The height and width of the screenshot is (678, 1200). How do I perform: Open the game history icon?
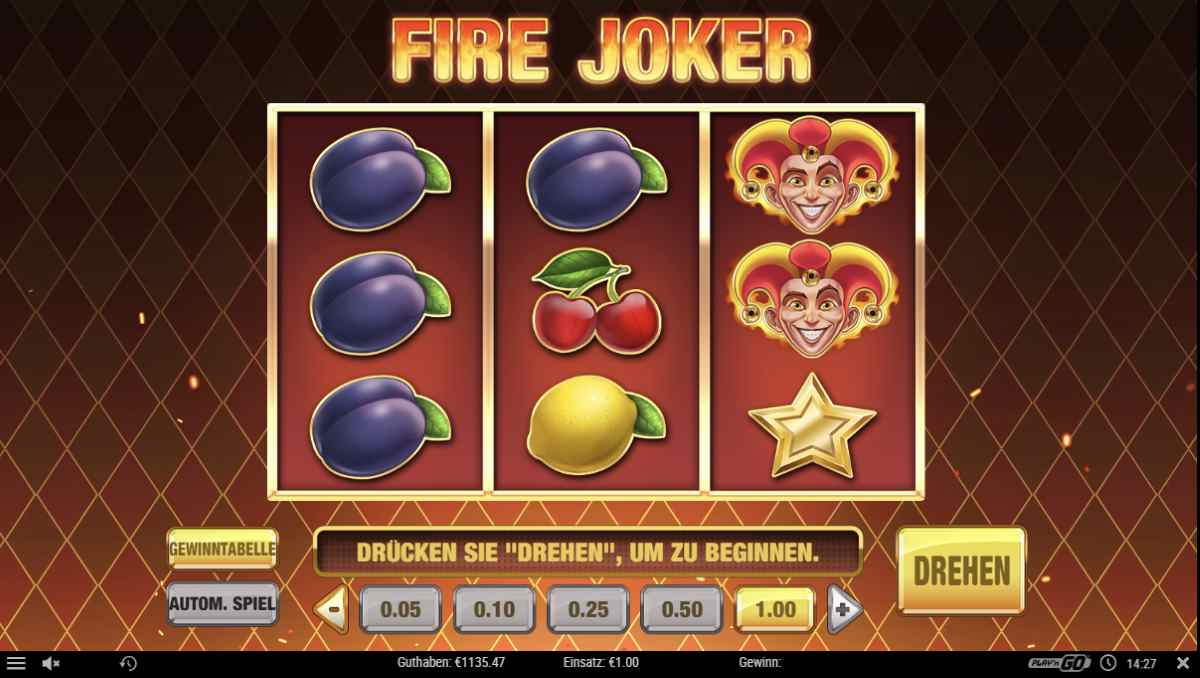point(128,663)
